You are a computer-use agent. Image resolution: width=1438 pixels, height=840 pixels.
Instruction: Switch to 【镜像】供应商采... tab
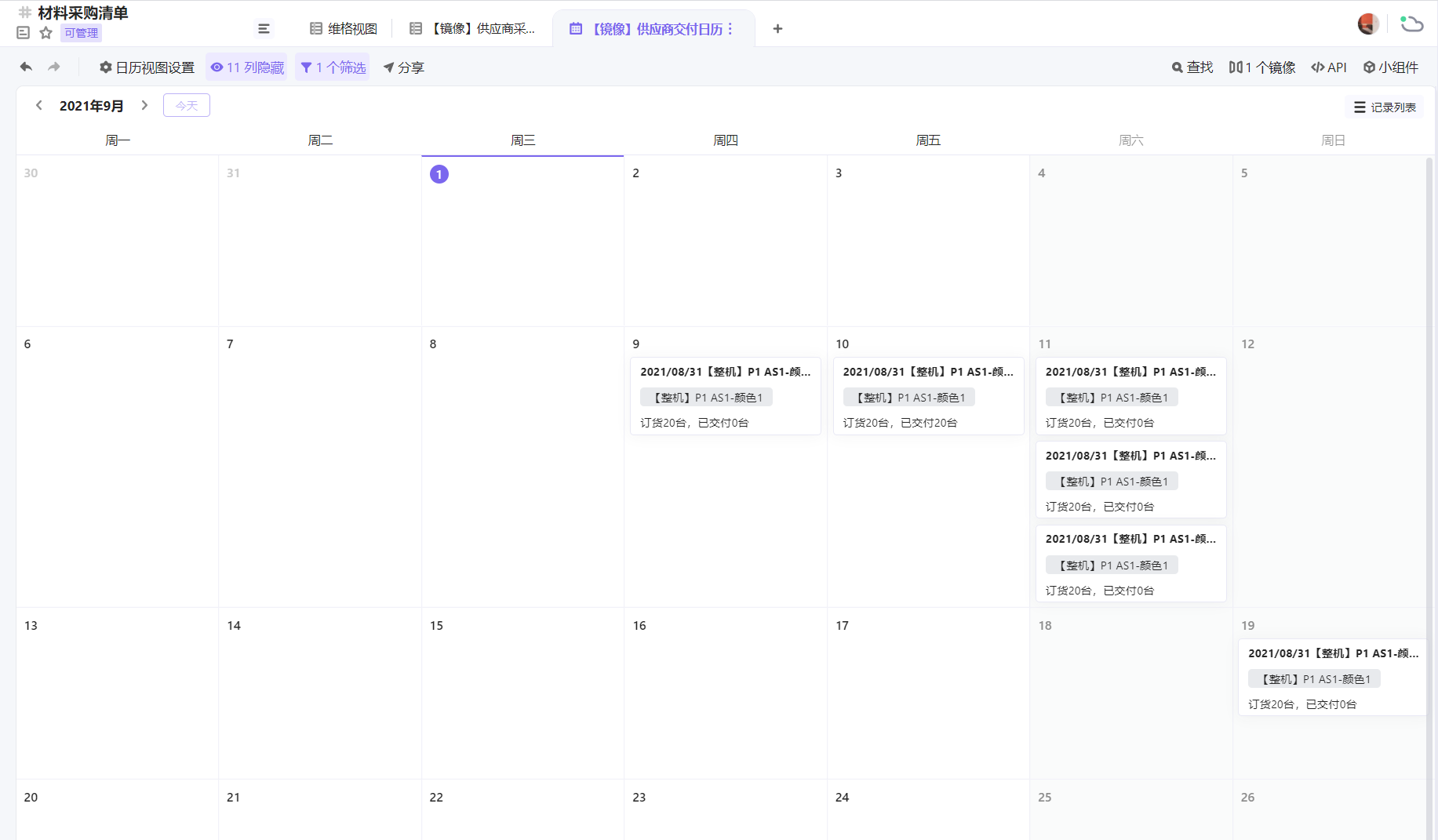point(473,29)
